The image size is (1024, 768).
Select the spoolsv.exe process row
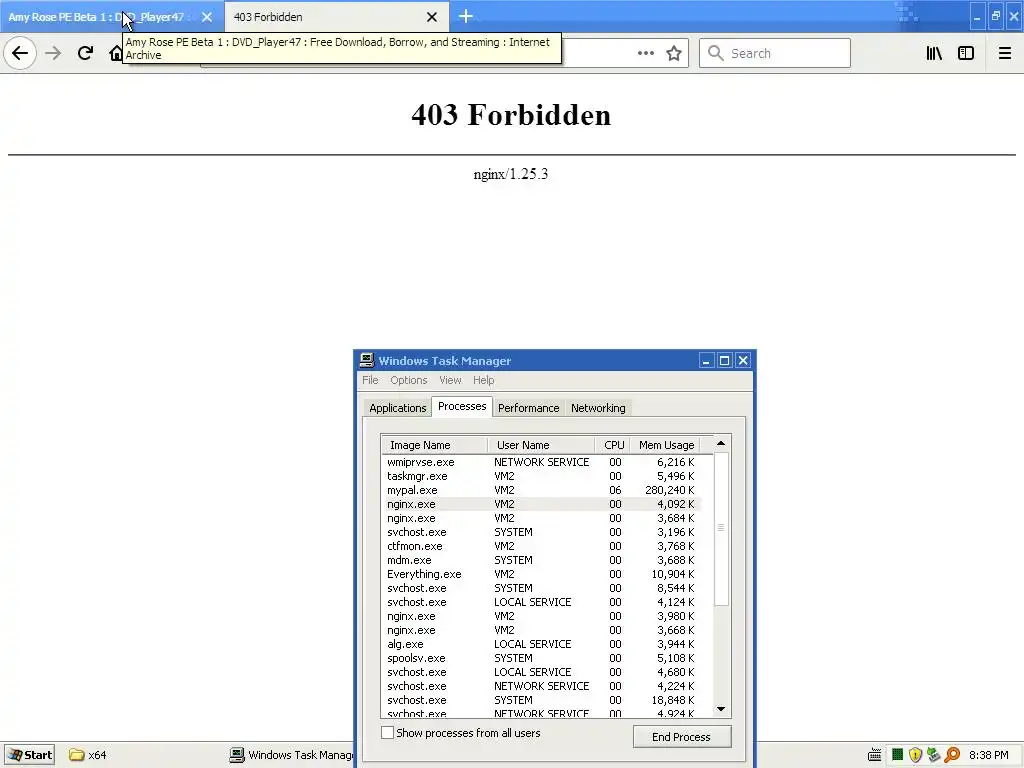[x=541, y=658]
